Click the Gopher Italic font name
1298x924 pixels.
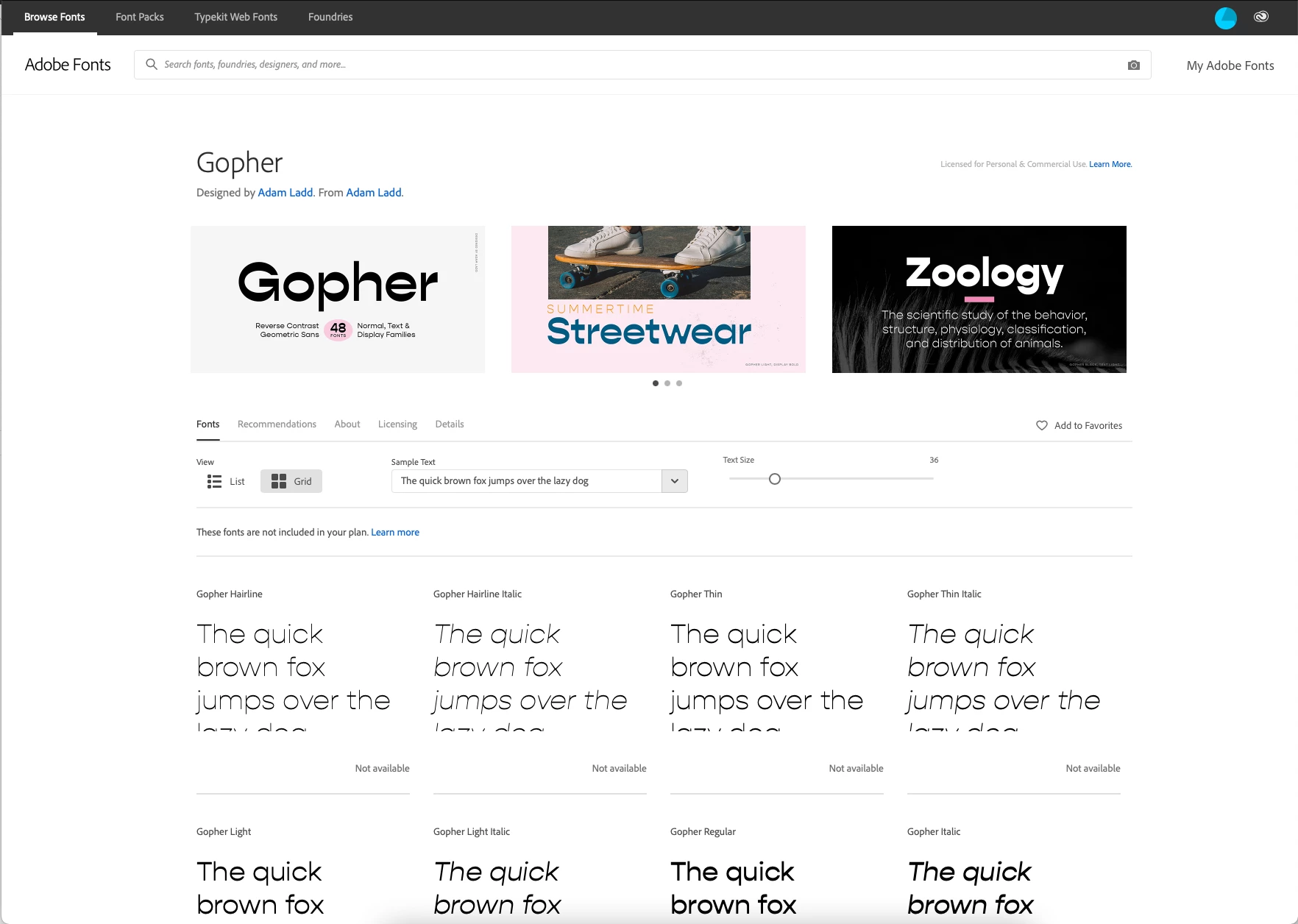(x=934, y=831)
